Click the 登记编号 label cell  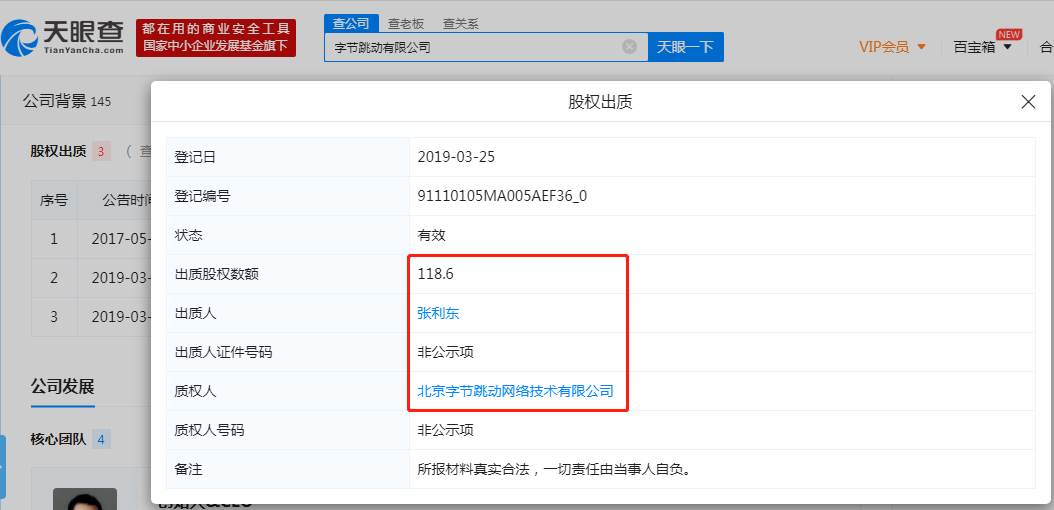tap(288, 196)
